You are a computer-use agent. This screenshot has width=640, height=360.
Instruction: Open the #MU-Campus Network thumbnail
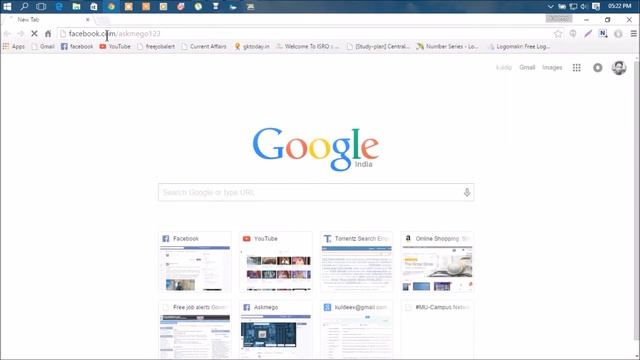click(x=437, y=331)
